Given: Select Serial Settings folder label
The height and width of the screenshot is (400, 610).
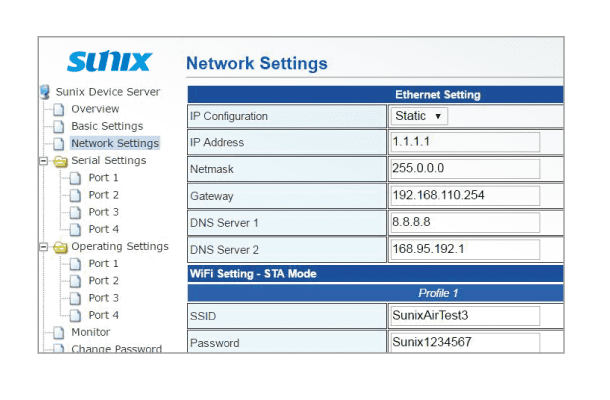Looking at the screenshot, I should click(109, 160).
